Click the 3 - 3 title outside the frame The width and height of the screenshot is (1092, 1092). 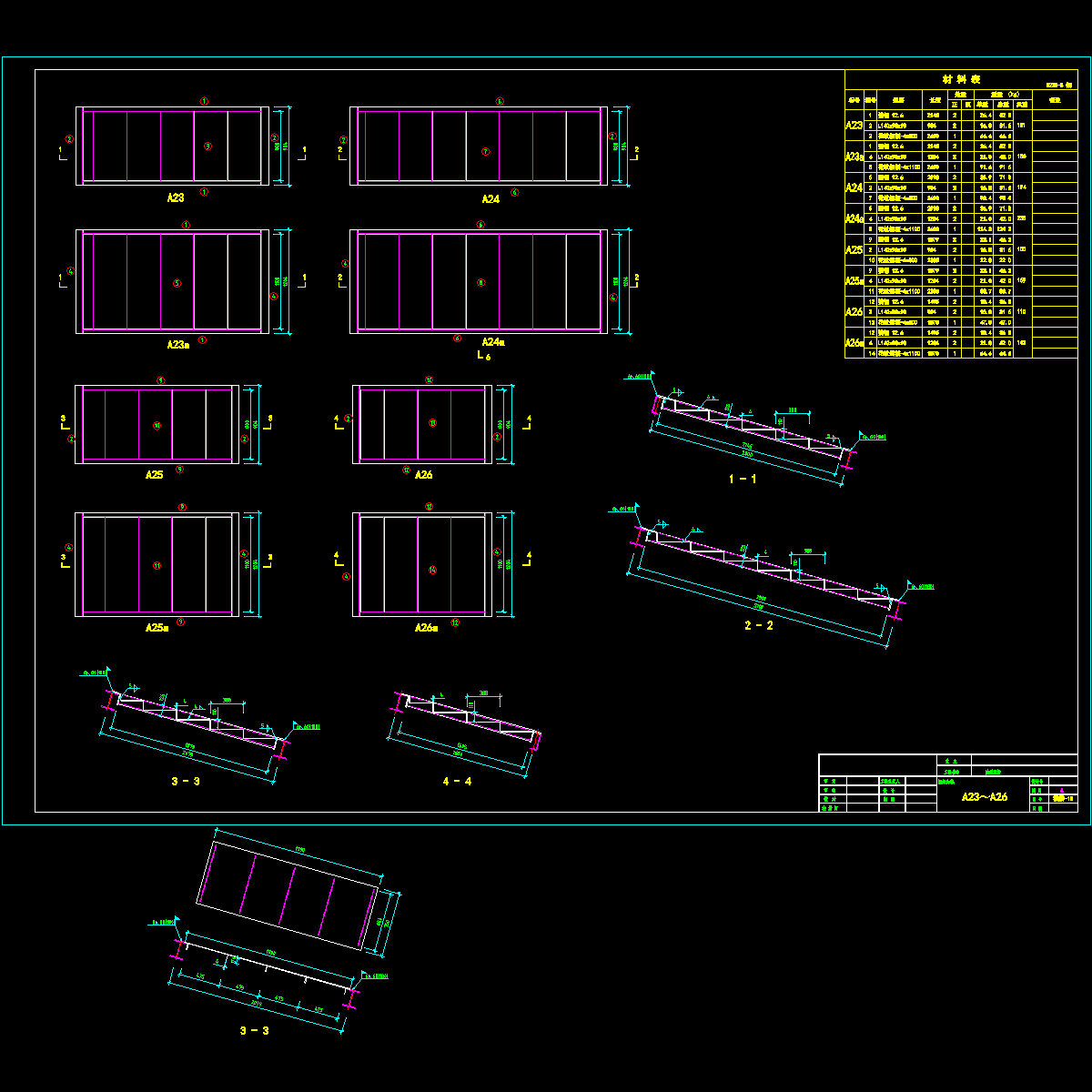coord(254,1030)
